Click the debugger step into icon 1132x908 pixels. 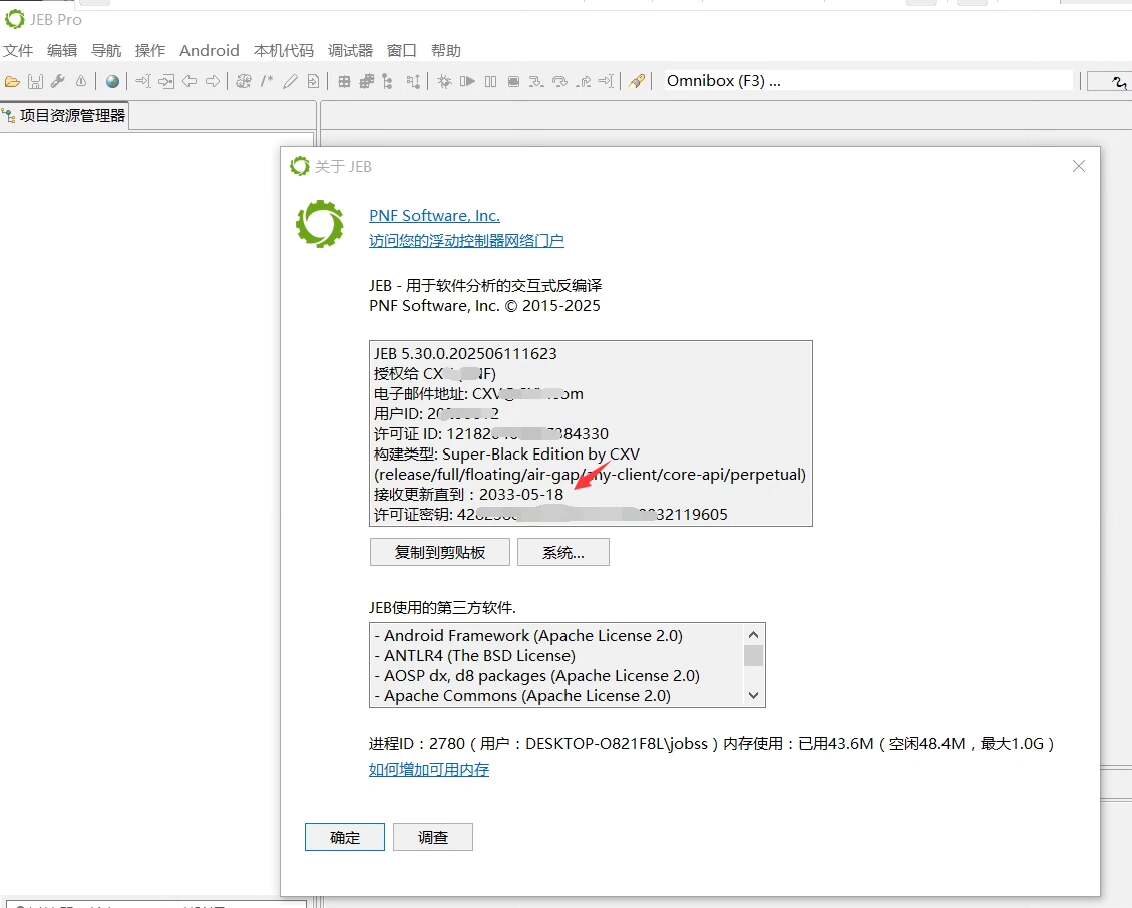(536, 82)
